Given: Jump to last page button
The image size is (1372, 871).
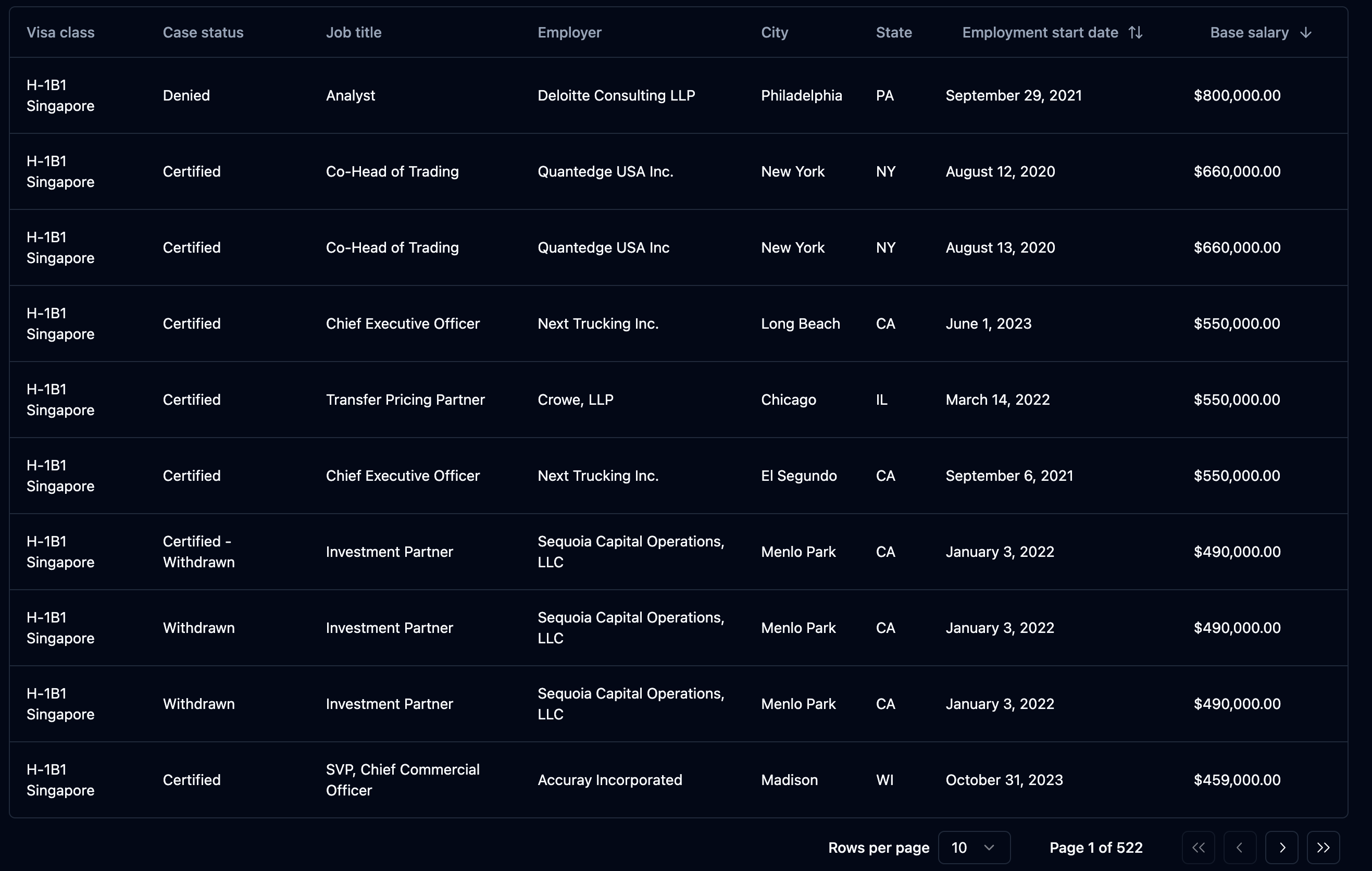Looking at the screenshot, I should tap(1323, 847).
